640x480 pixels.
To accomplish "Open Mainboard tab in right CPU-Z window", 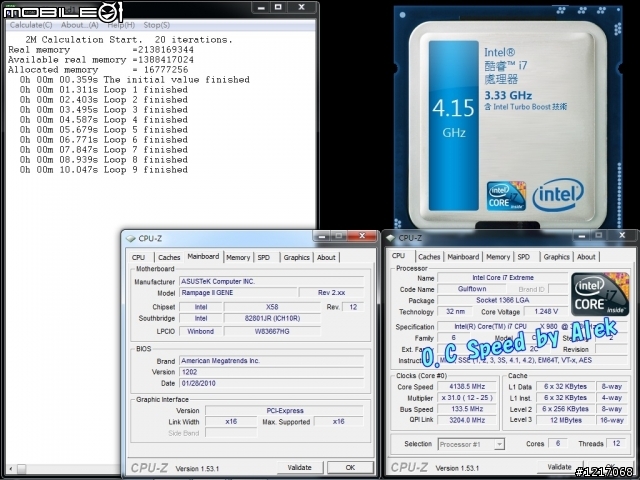I will click(463, 257).
